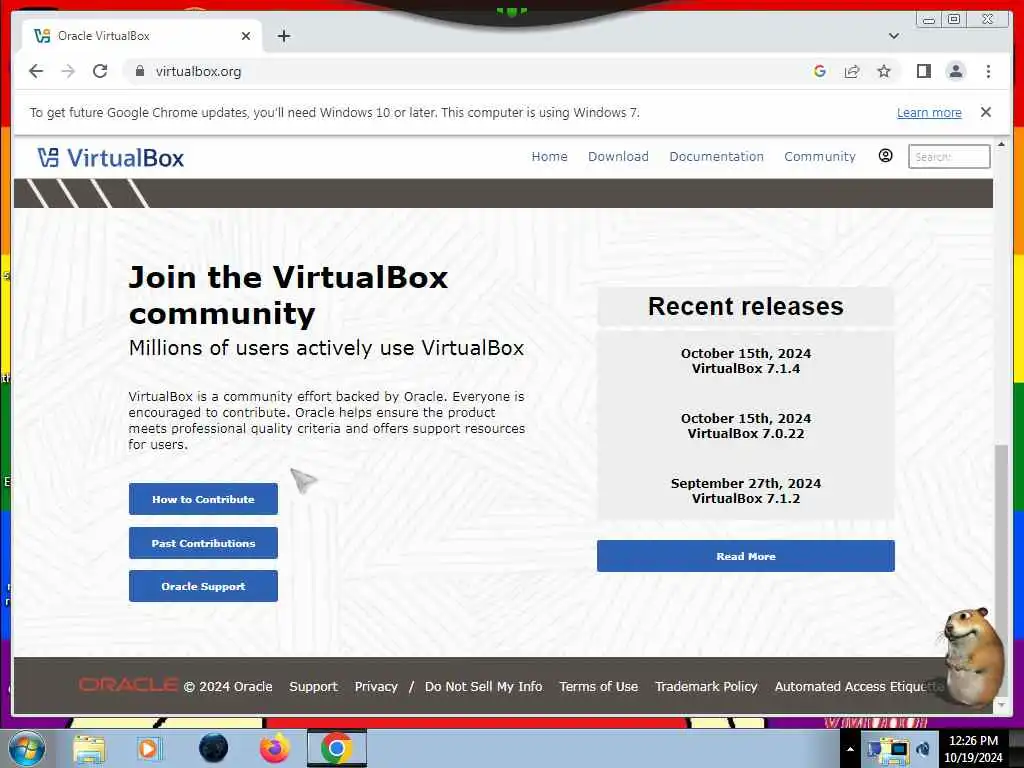Click the Learn more link
1024x768 pixels.
pyautogui.click(x=929, y=112)
